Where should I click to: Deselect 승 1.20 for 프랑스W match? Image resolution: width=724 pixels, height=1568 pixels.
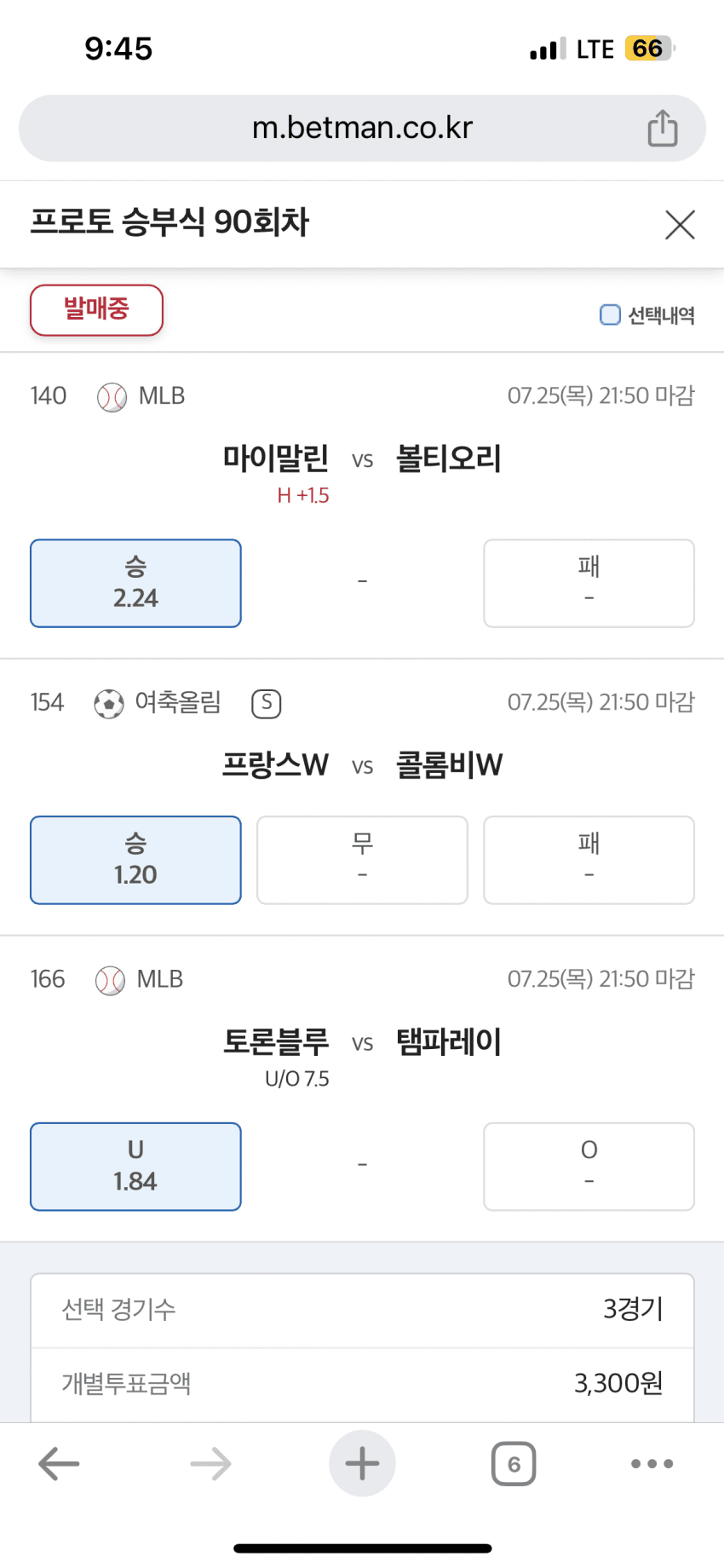(x=135, y=860)
